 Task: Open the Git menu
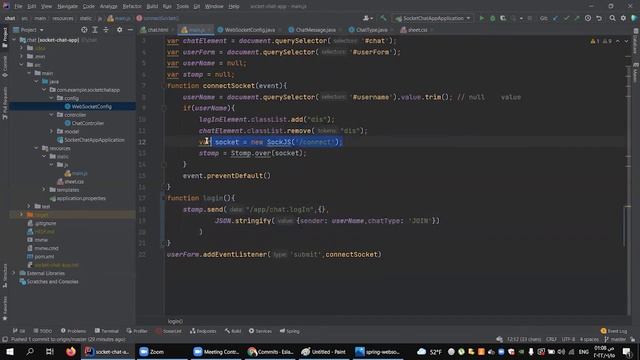click(x=197, y=6)
